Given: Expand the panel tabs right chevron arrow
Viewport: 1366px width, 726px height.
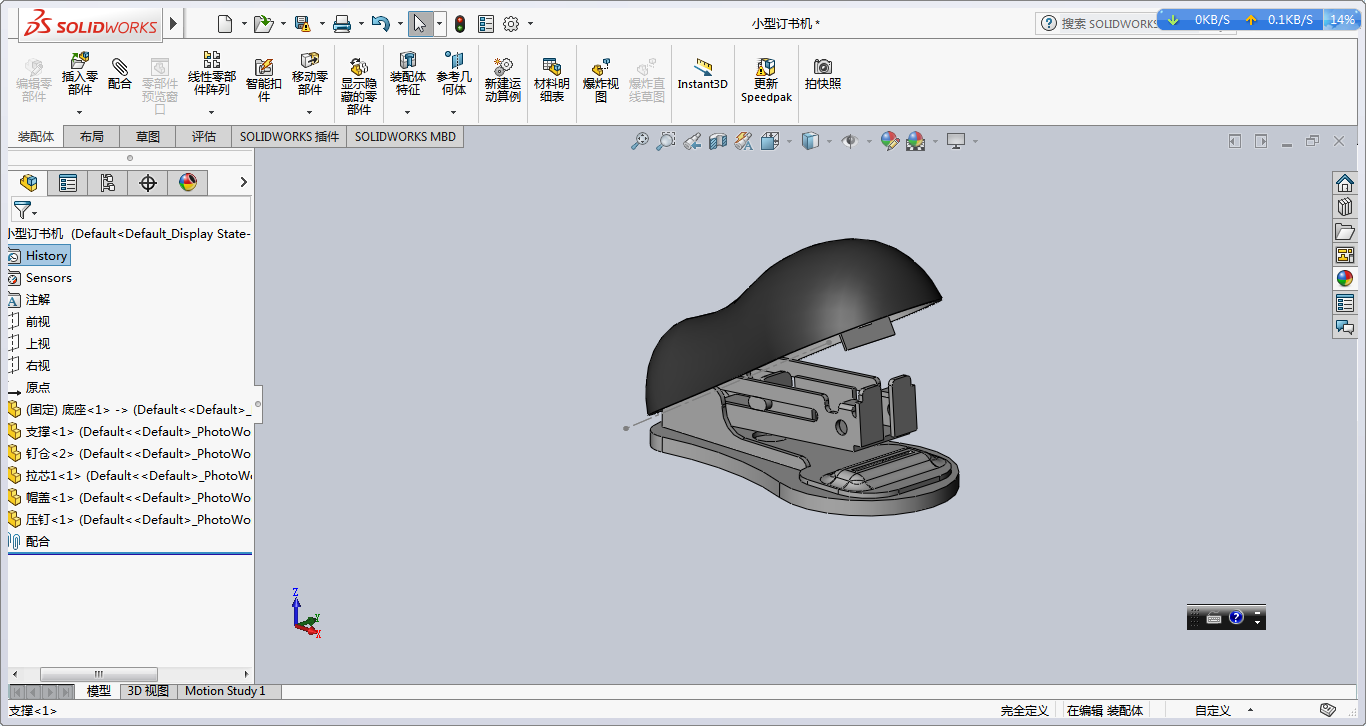Looking at the screenshot, I should 243,182.
